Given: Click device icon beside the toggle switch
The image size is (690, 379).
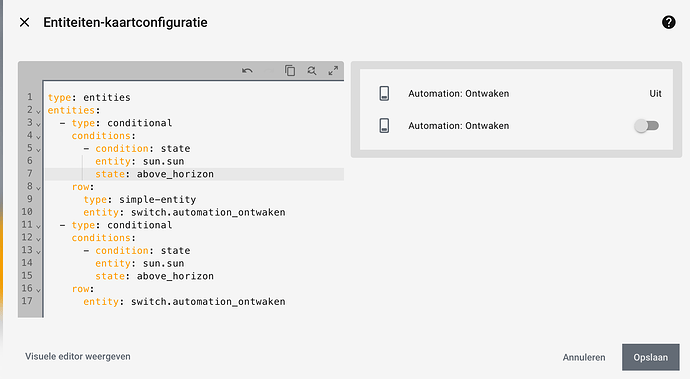Looking at the screenshot, I should click(x=384, y=125).
